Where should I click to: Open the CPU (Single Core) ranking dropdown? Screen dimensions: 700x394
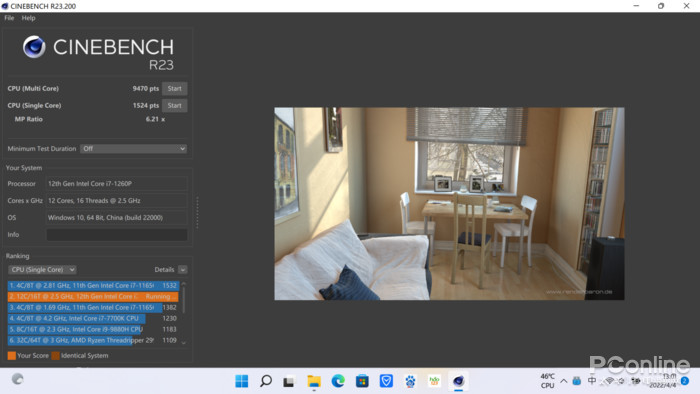coord(42,270)
